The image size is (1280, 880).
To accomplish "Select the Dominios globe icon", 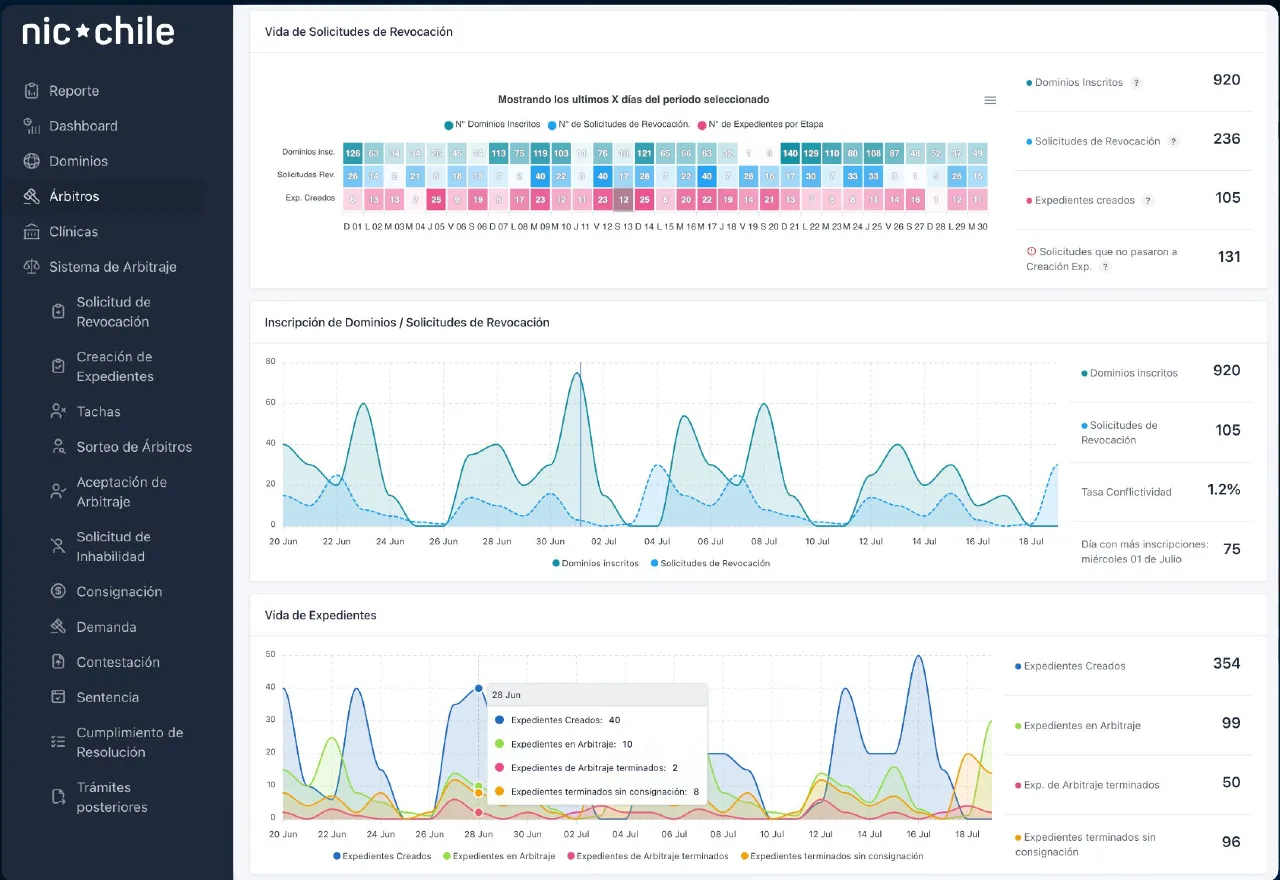I will tap(32, 161).
